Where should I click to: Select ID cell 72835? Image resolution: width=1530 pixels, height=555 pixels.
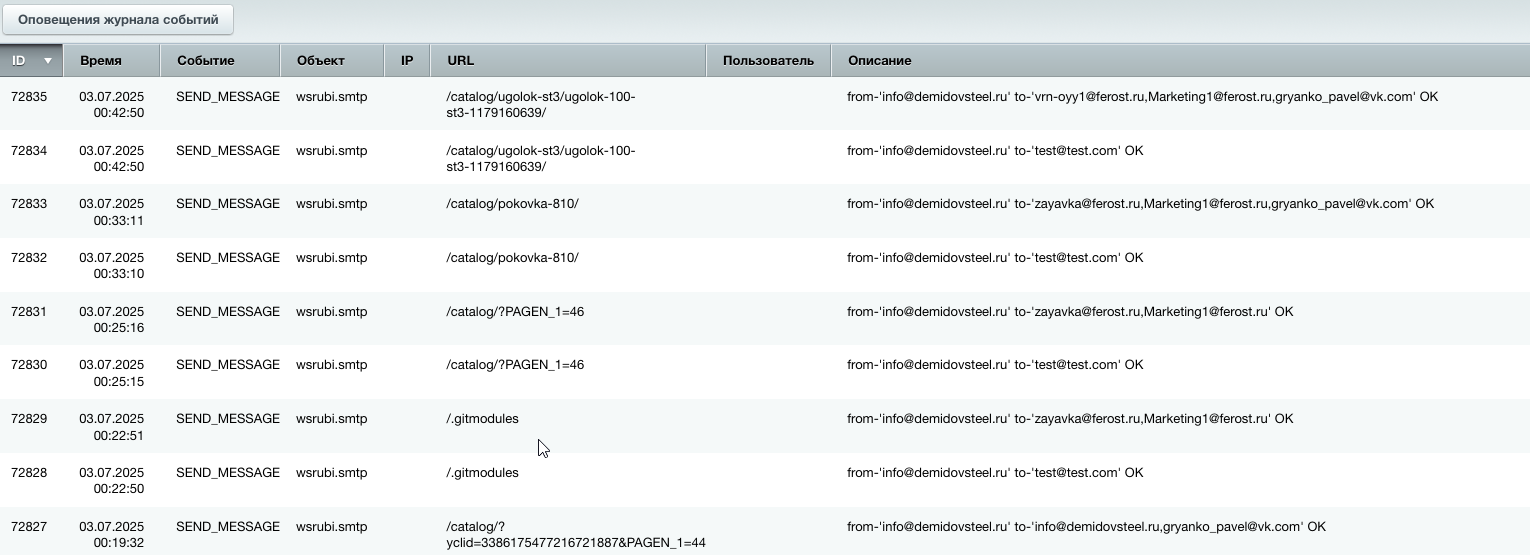[29, 97]
